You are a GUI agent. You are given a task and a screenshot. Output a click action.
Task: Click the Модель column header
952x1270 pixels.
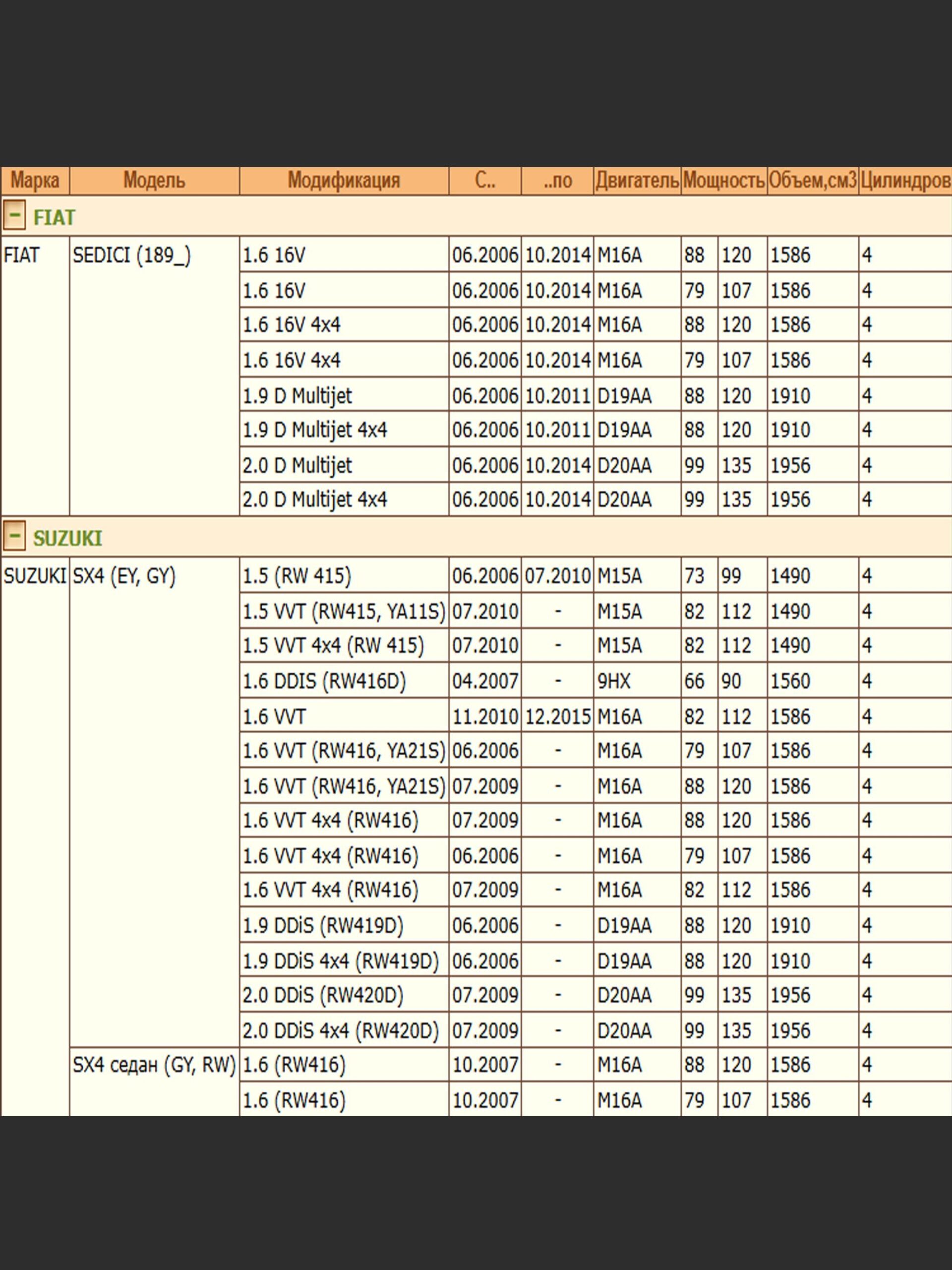click(x=154, y=180)
